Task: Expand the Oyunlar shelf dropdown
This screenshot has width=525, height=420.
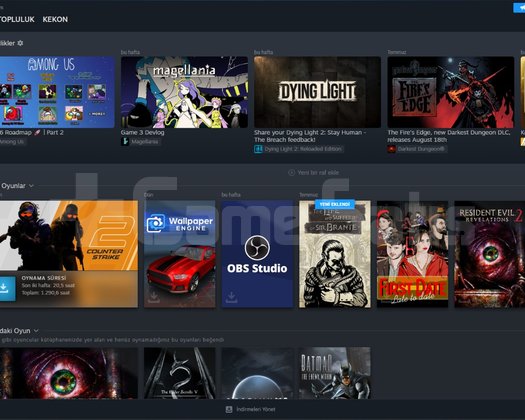Action: (x=31, y=186)
